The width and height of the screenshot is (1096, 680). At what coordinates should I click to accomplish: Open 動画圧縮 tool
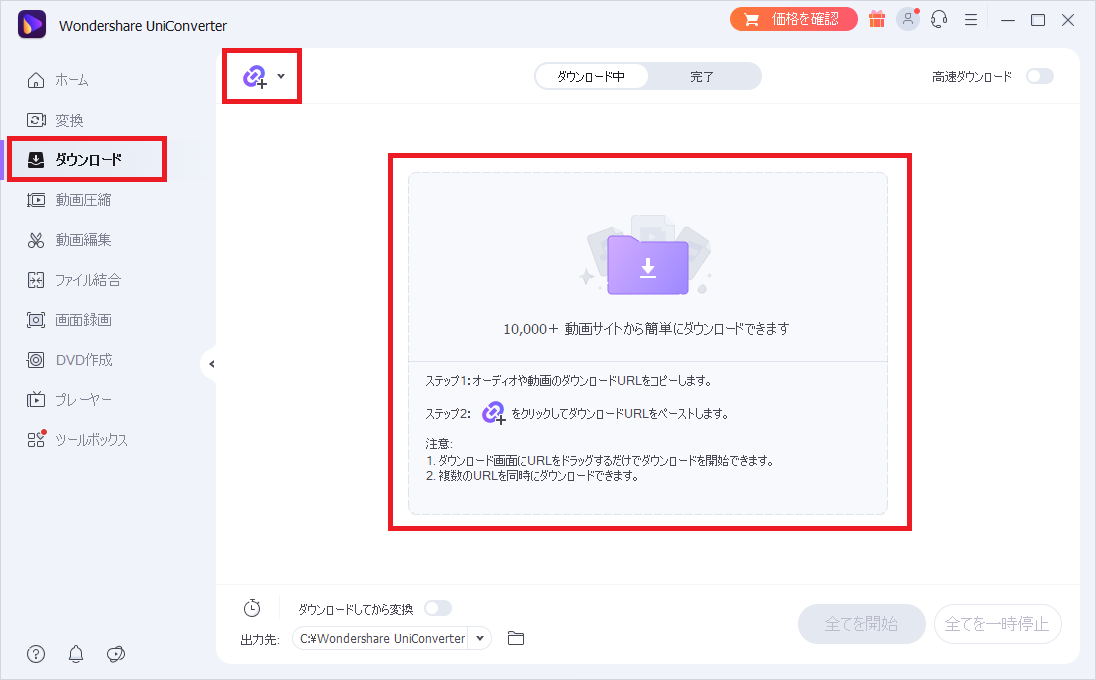[x=83, y=200]
